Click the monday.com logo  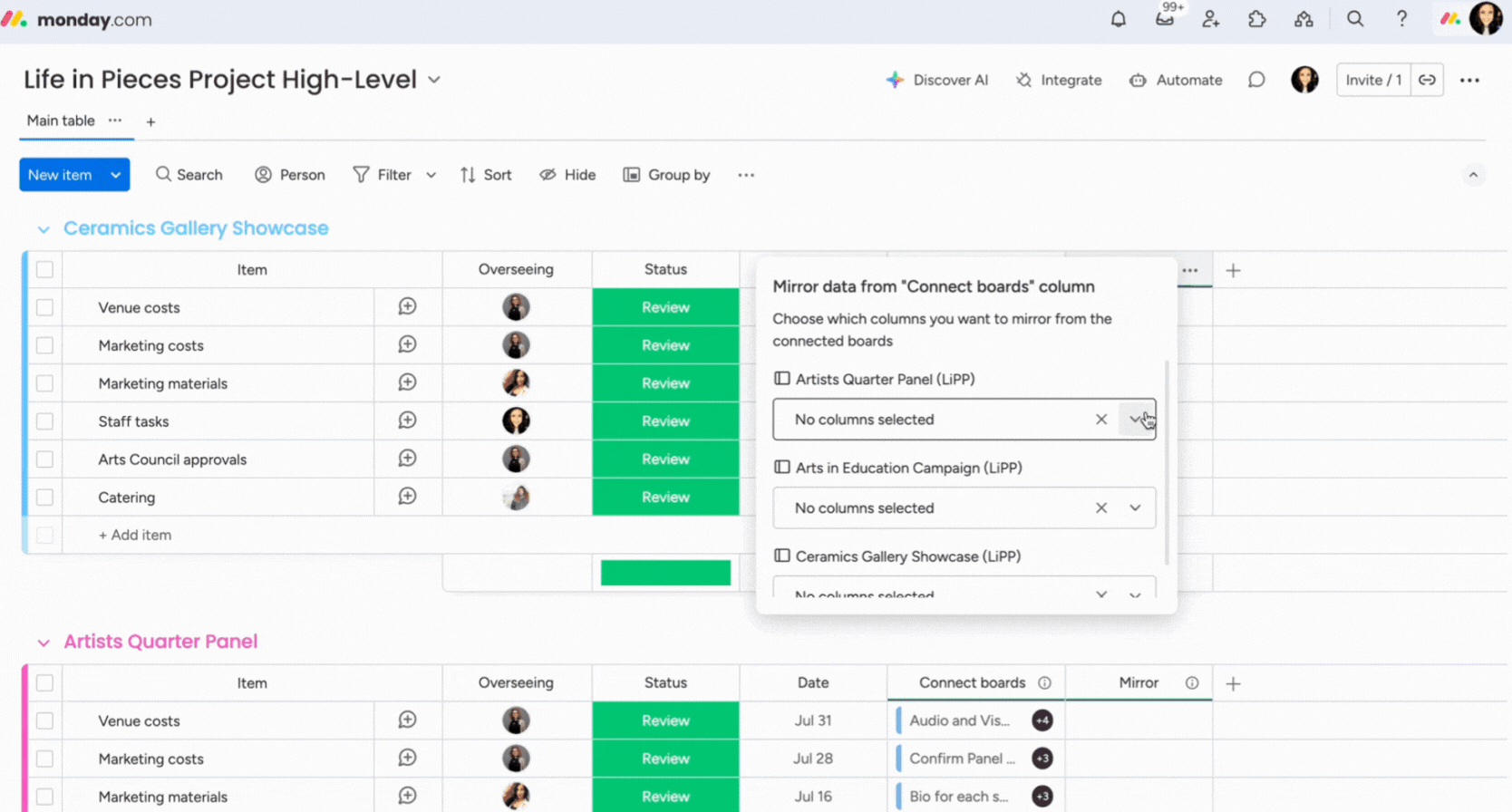76,19
